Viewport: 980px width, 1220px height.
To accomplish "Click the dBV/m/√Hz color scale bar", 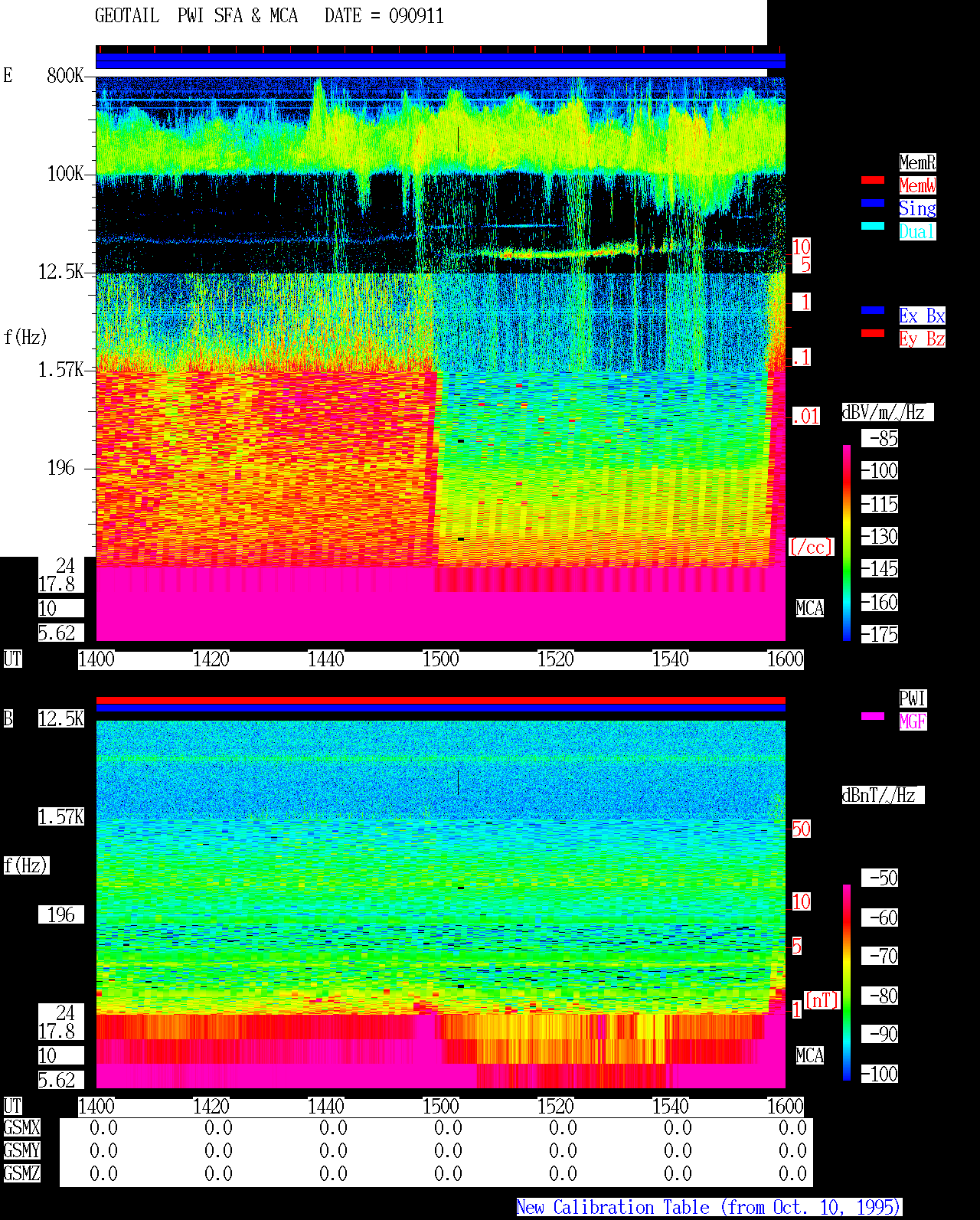I will pyautogui.click(x=847, y=542).
